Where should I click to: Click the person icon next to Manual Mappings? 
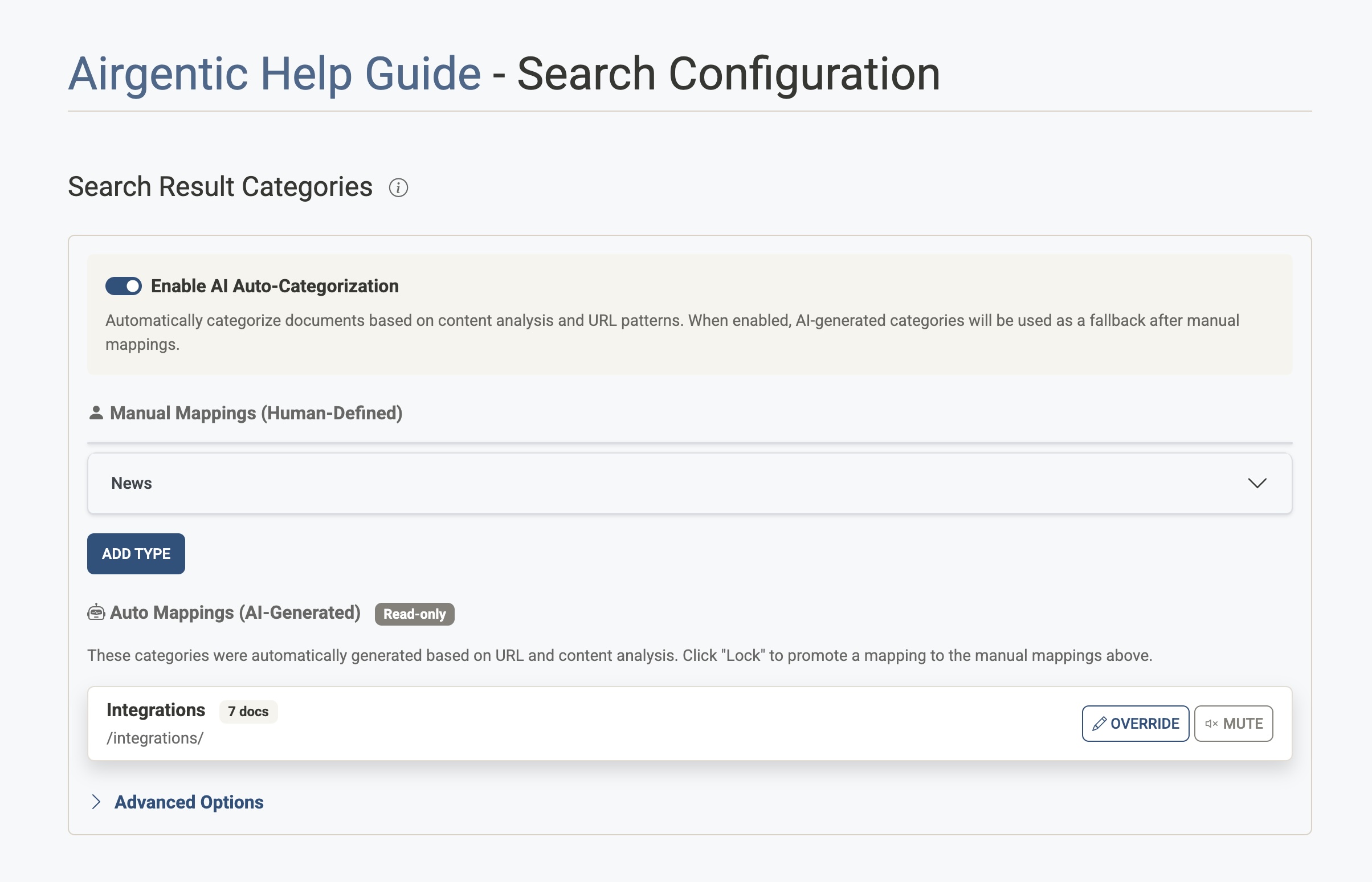pyautogui.click(x=96, y=413)
